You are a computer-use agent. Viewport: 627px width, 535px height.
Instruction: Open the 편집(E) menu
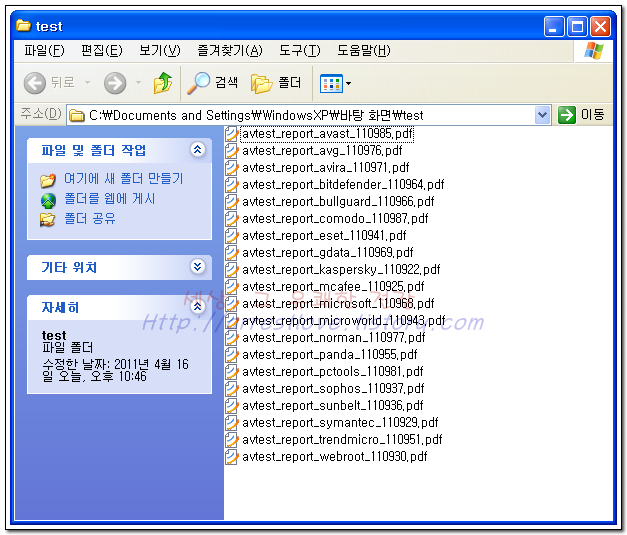tap(102, 51)
